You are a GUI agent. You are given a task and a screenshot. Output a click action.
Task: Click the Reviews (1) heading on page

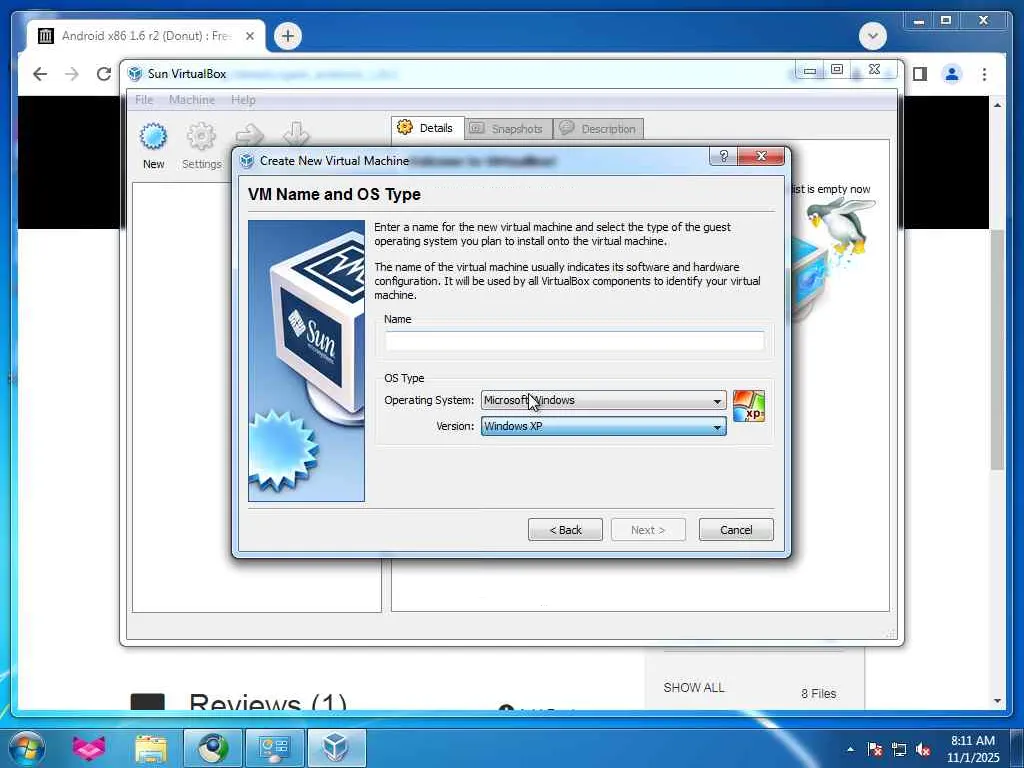(x=268, y=702)
